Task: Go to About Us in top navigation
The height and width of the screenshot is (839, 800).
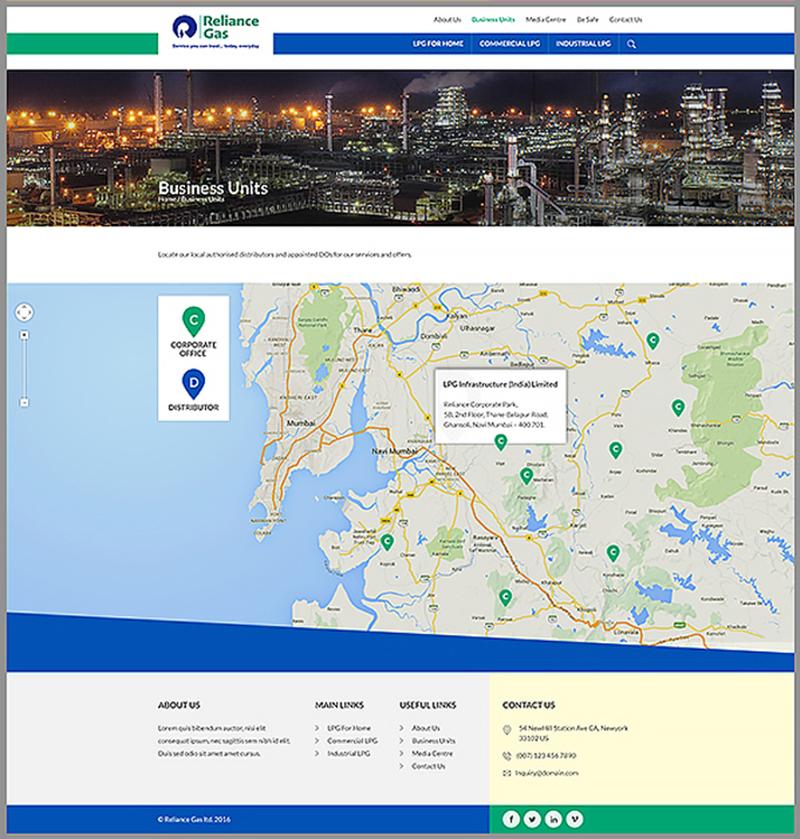Action: (x=447, y=19)
